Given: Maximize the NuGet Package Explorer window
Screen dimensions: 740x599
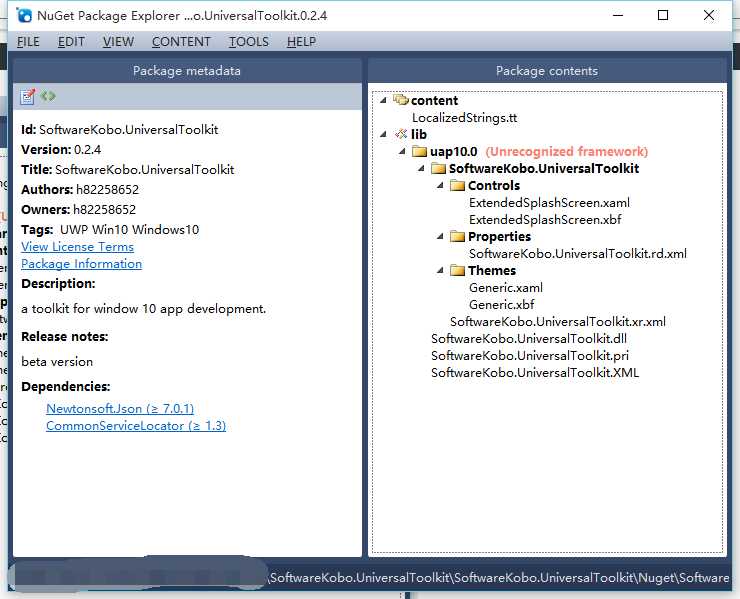Looking at the screenshot, I should coord(663,15).
